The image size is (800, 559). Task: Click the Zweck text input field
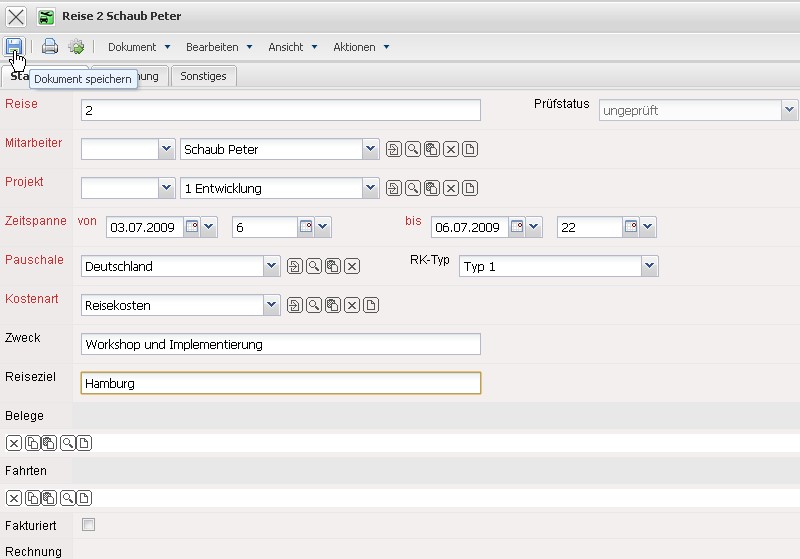(x=280, y=344)
